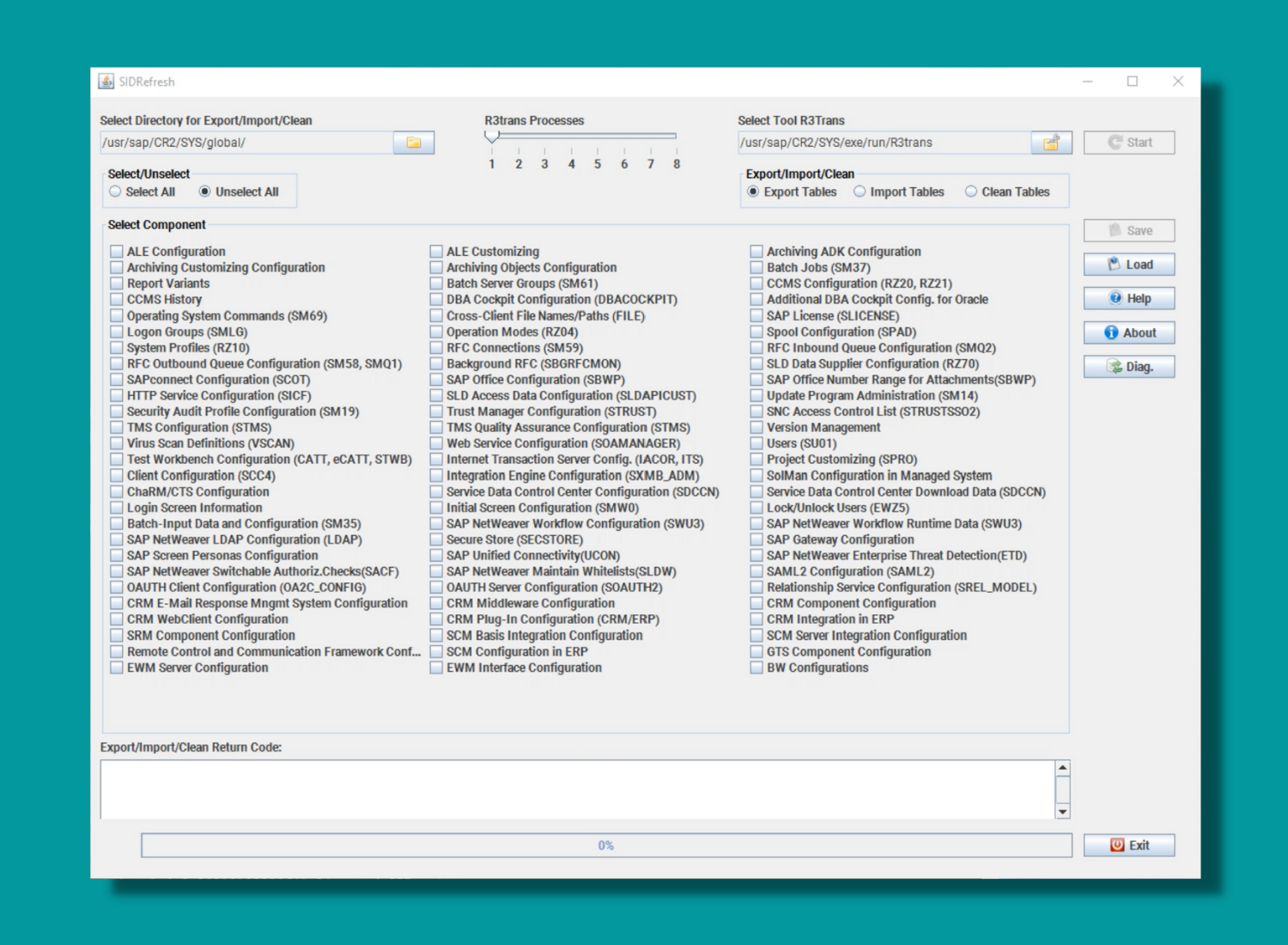Click the SIDRefresh app icon in title bar
The width and height of the screenshot is (1288, 945).
(x=106, y=82)
